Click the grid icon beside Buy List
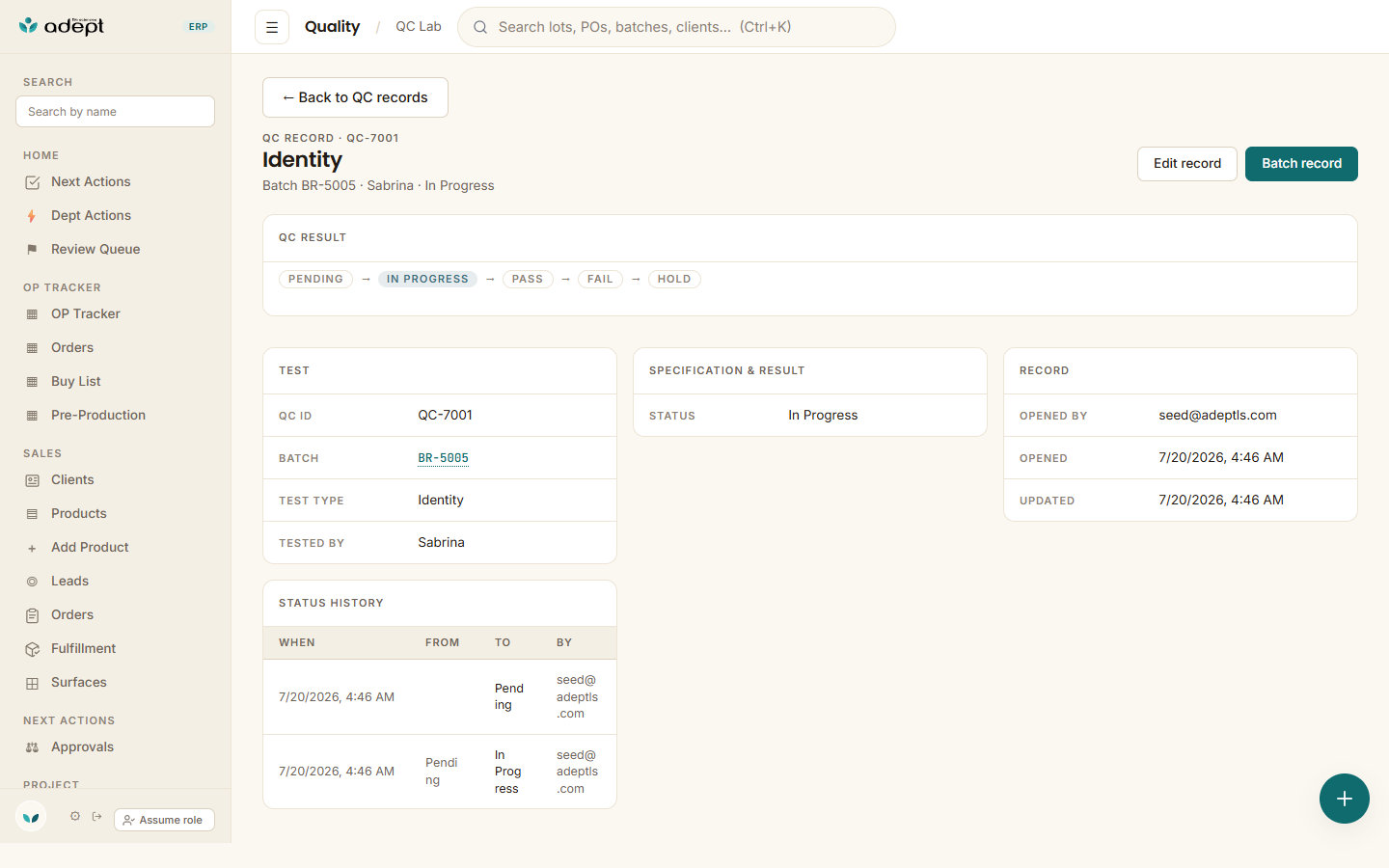 pos(32,382)
